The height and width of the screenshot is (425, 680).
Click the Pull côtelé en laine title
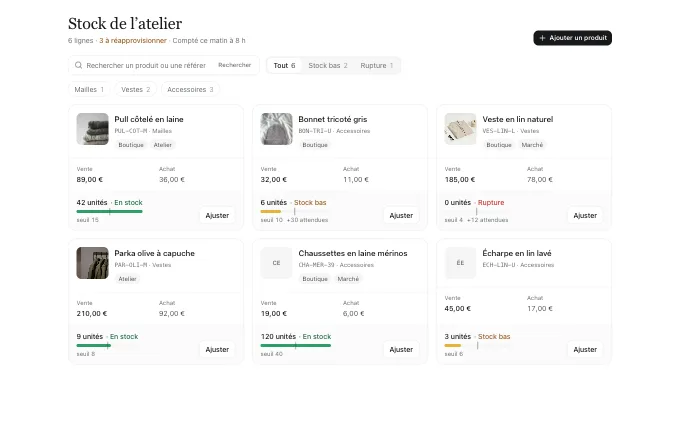click(x=149, y=119)
